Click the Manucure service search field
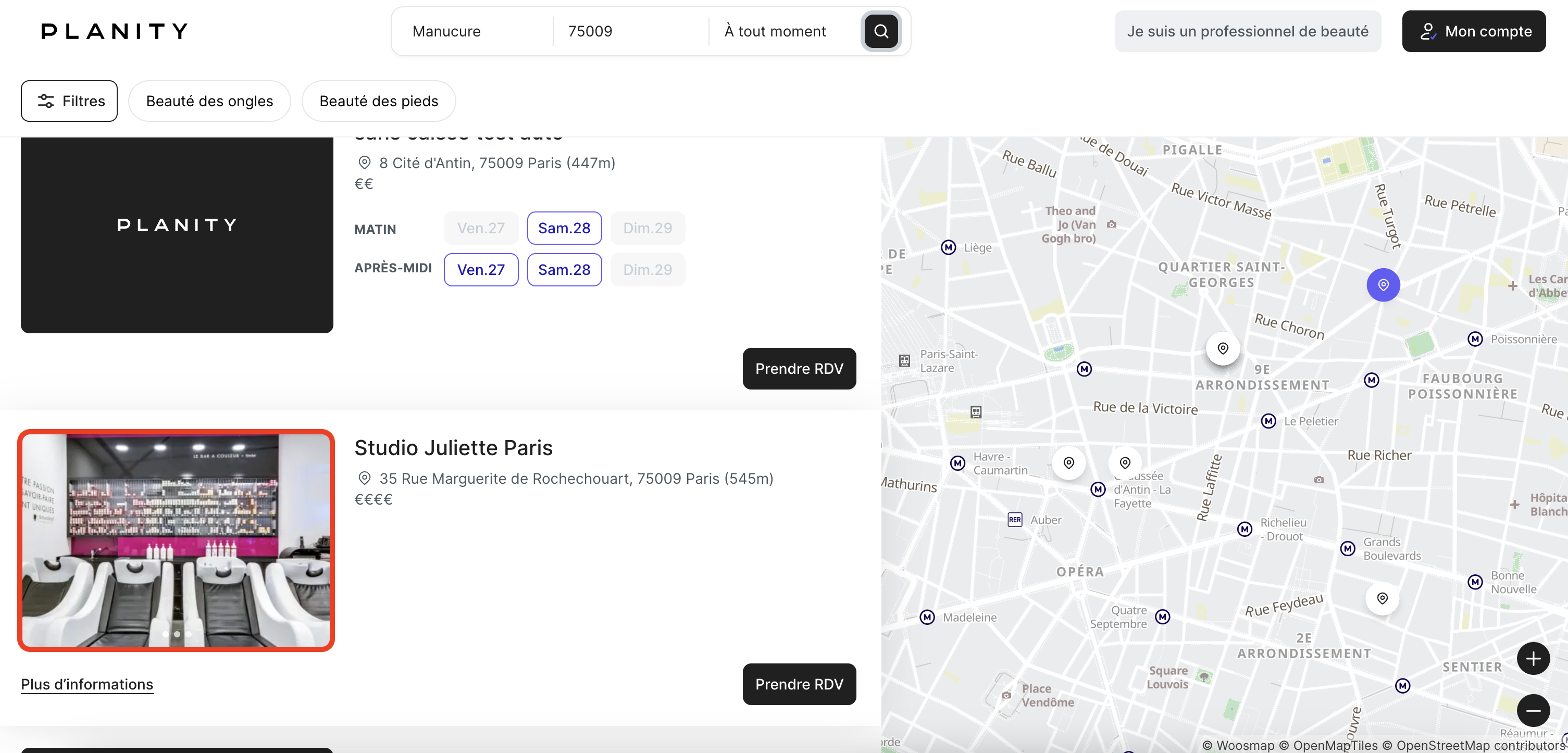 click(475, 31)
